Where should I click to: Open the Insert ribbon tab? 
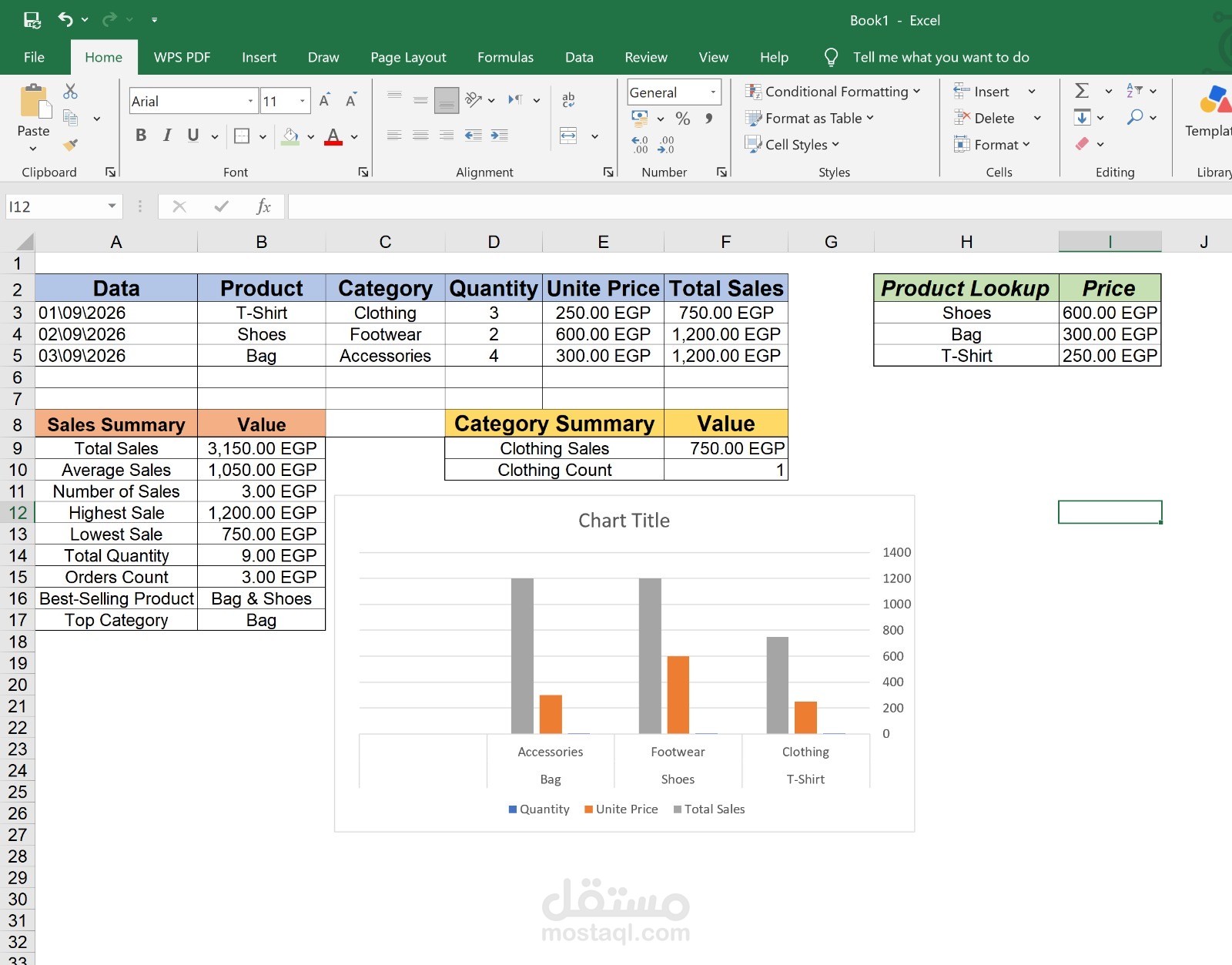pos(259,57)
